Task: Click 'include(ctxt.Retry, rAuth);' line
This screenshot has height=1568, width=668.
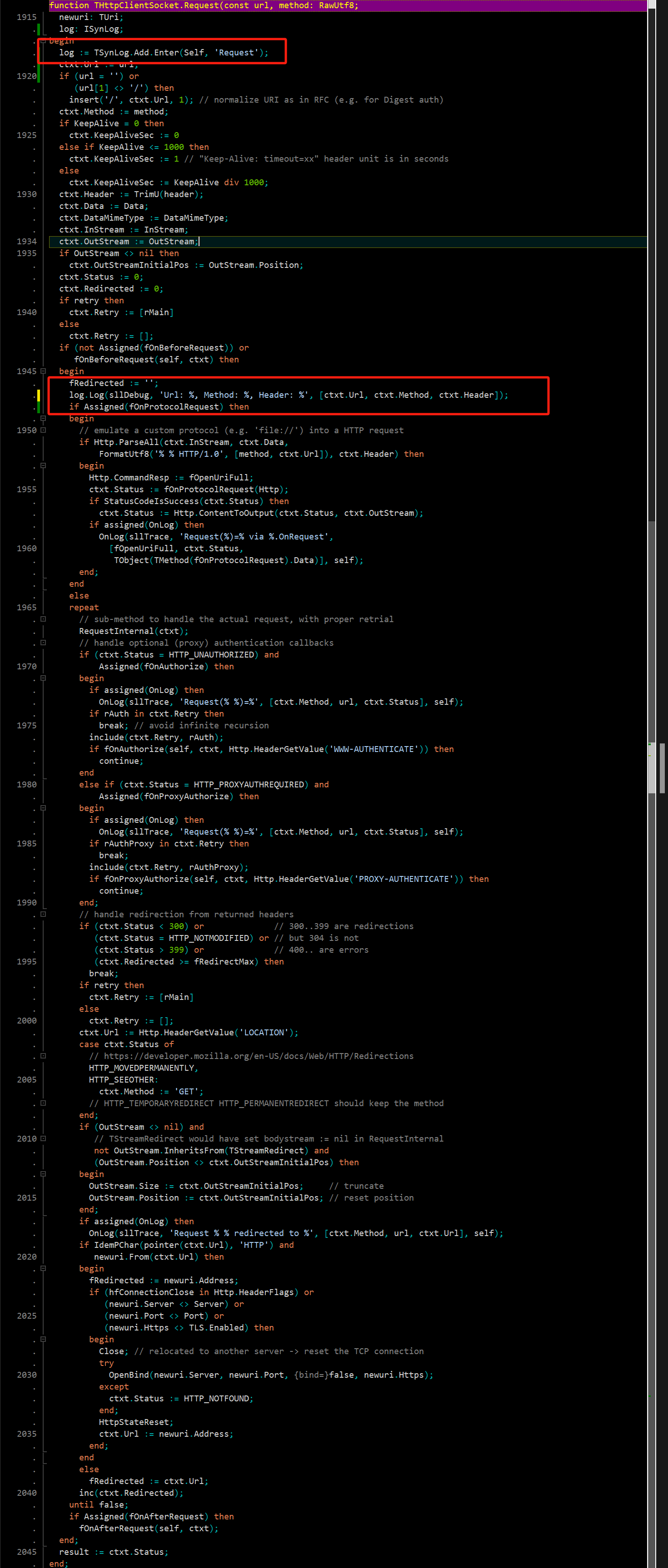Action: [156, 737]
